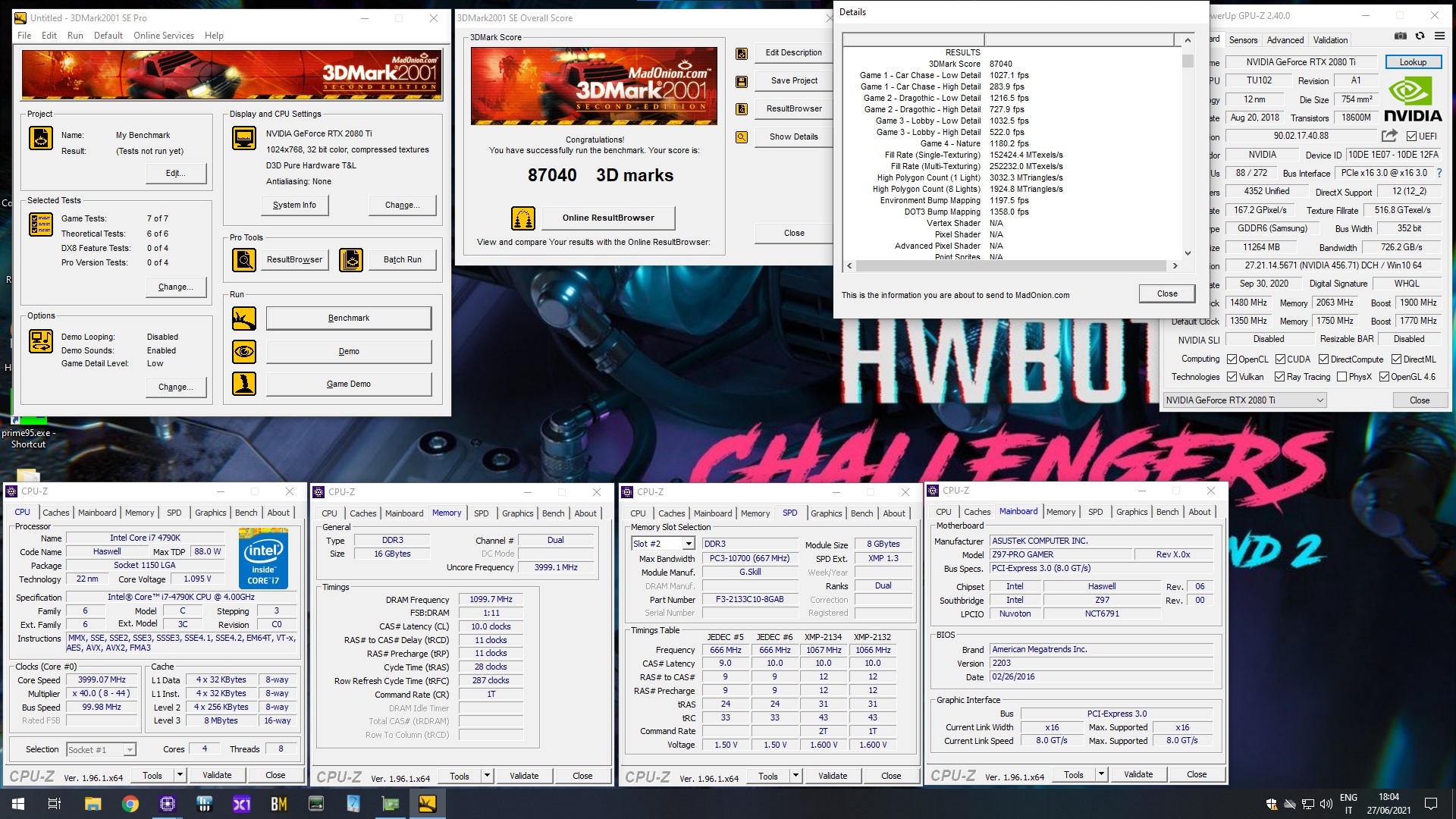
Task: Open Google Chrome from the taskbar
Action: pyautogui.click(x=130, y=804)
